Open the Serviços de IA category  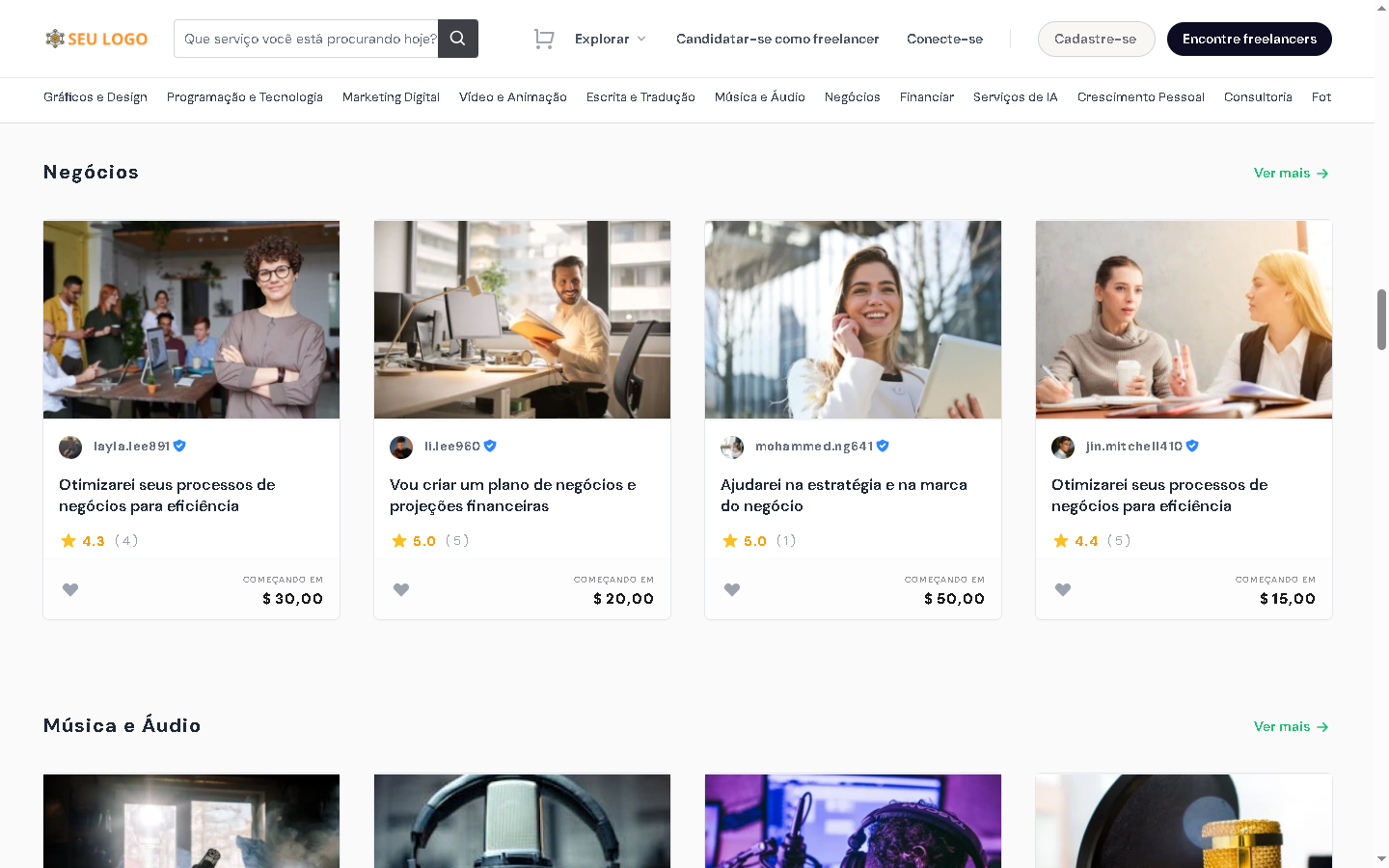(x=1015, y=97)
